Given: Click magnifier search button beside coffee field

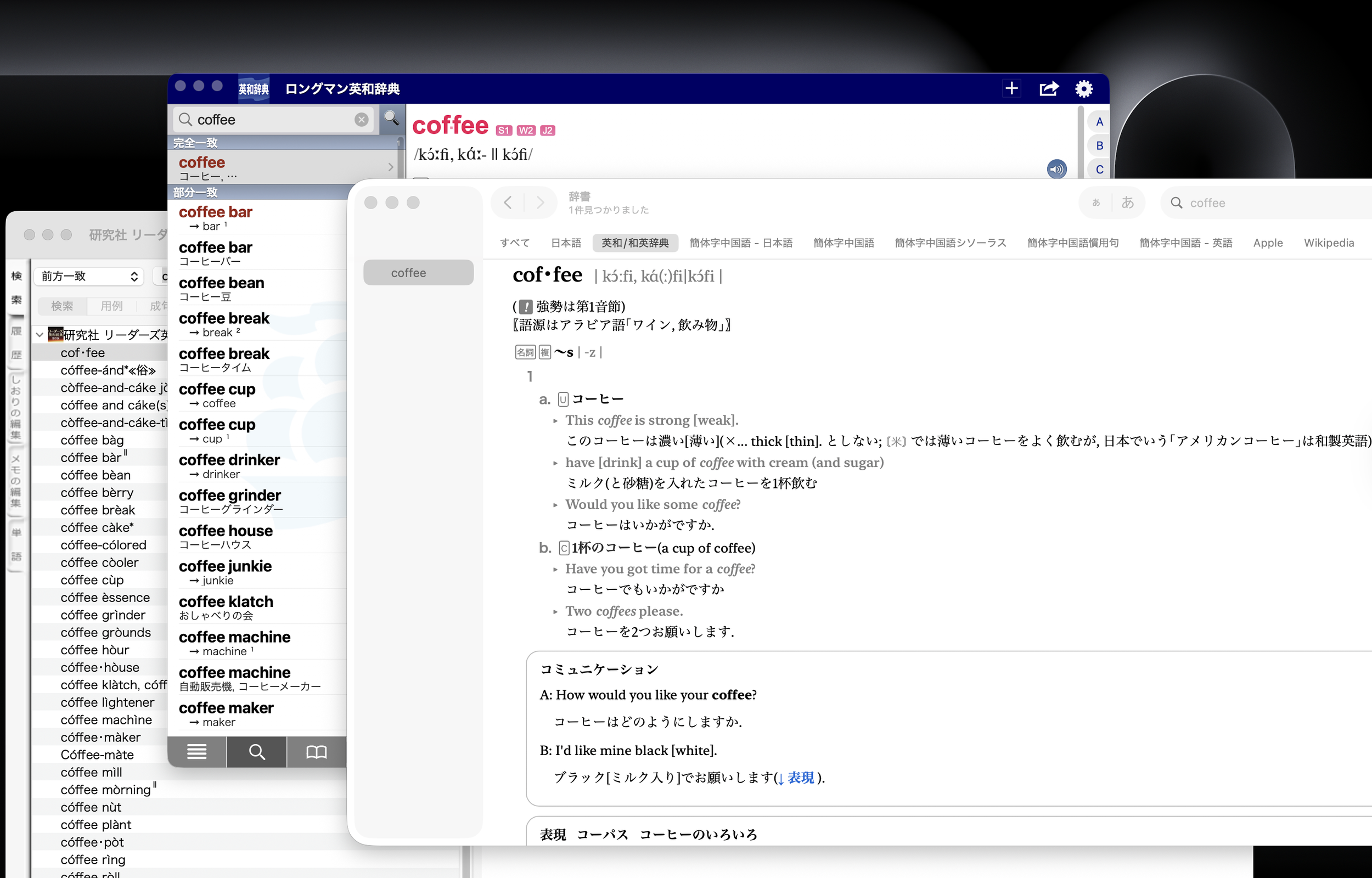Looking at the screenshot, I should (x=391, y=119).
